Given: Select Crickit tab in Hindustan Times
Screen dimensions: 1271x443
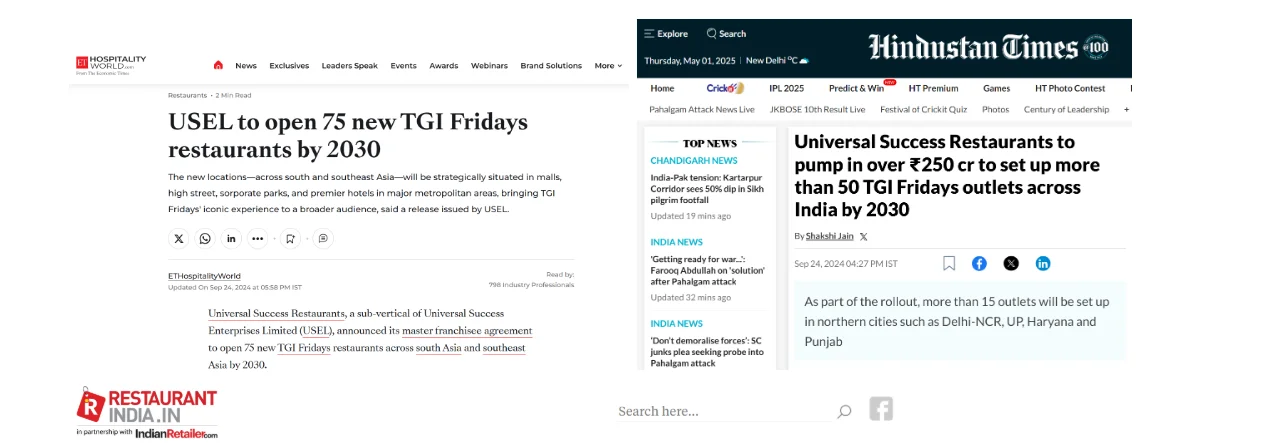Looking at the screenshot, I should point(725,88).
